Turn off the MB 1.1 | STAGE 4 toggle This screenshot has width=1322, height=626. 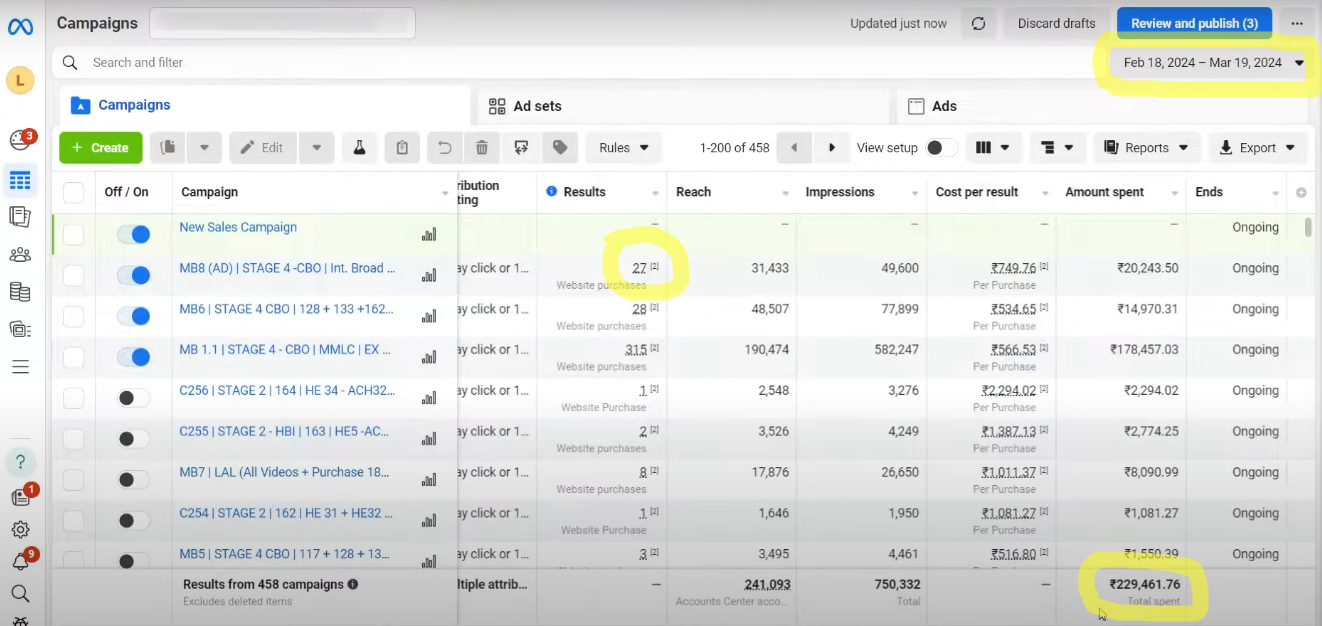[133, 357]
